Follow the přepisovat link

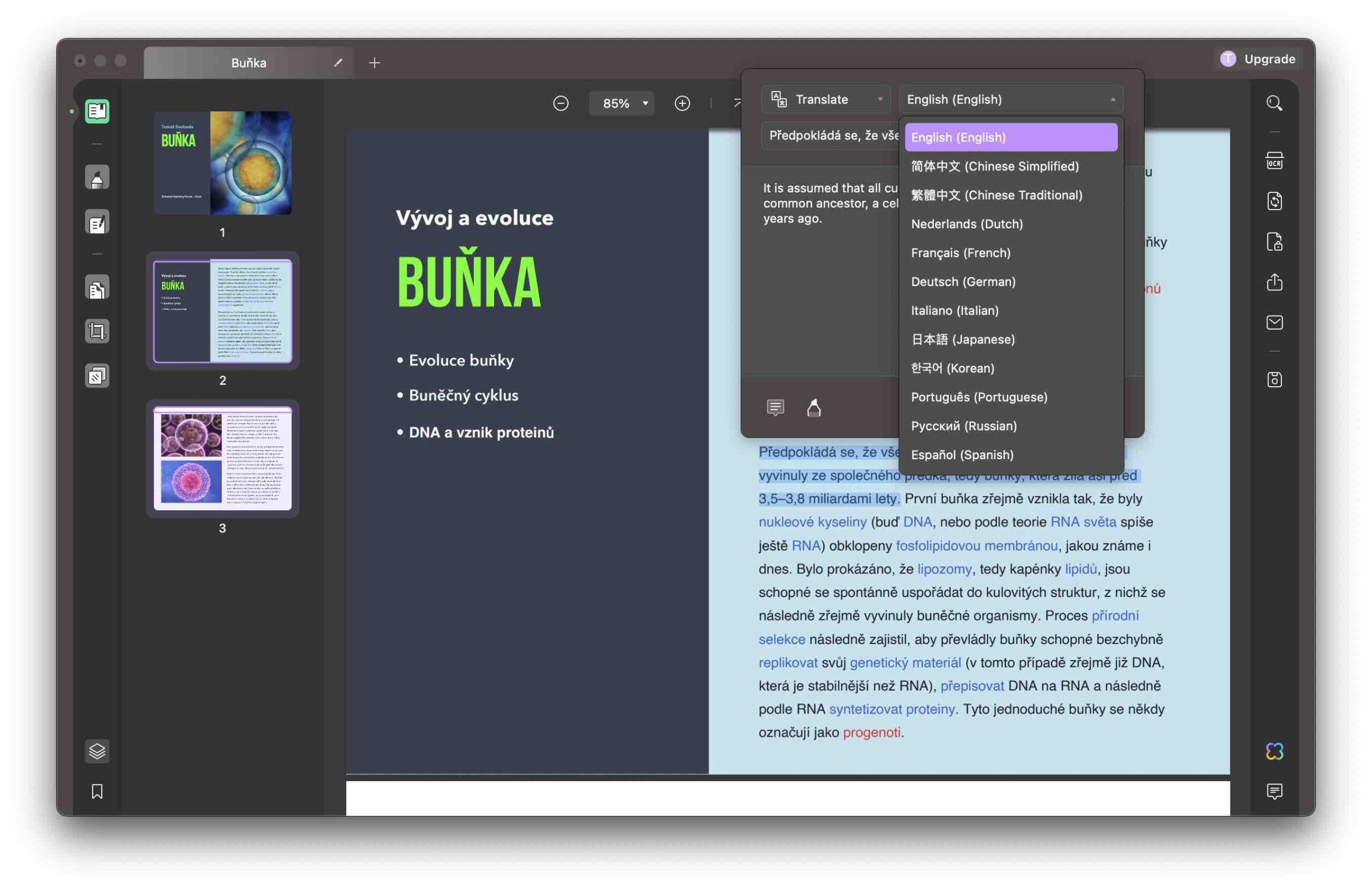point(972,686)
